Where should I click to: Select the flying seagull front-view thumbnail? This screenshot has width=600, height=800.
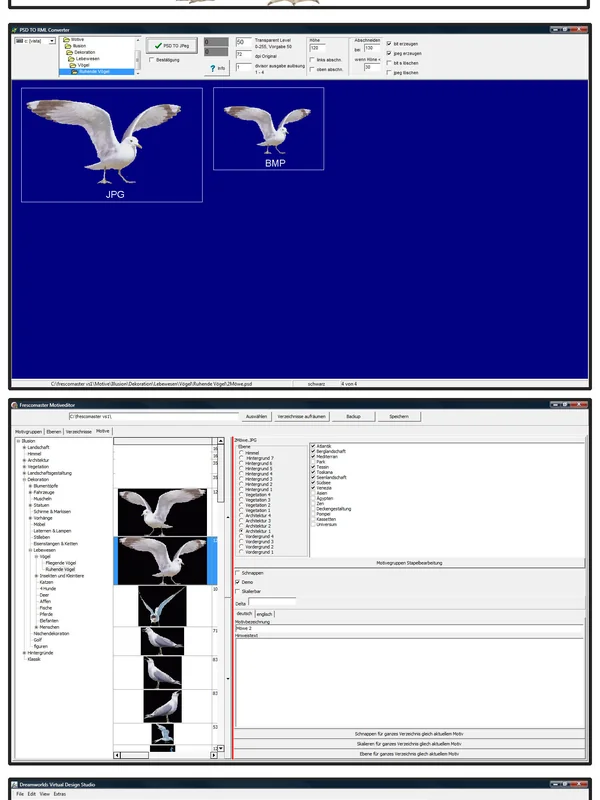tap(162, 606)
